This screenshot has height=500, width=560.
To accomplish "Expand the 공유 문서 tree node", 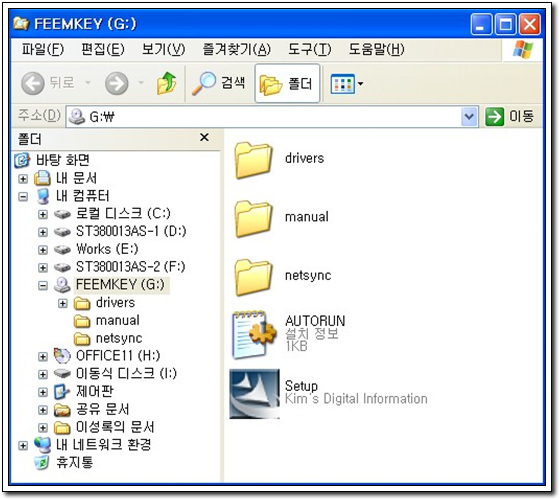I will pyautogui.click(x=43, y=410).
